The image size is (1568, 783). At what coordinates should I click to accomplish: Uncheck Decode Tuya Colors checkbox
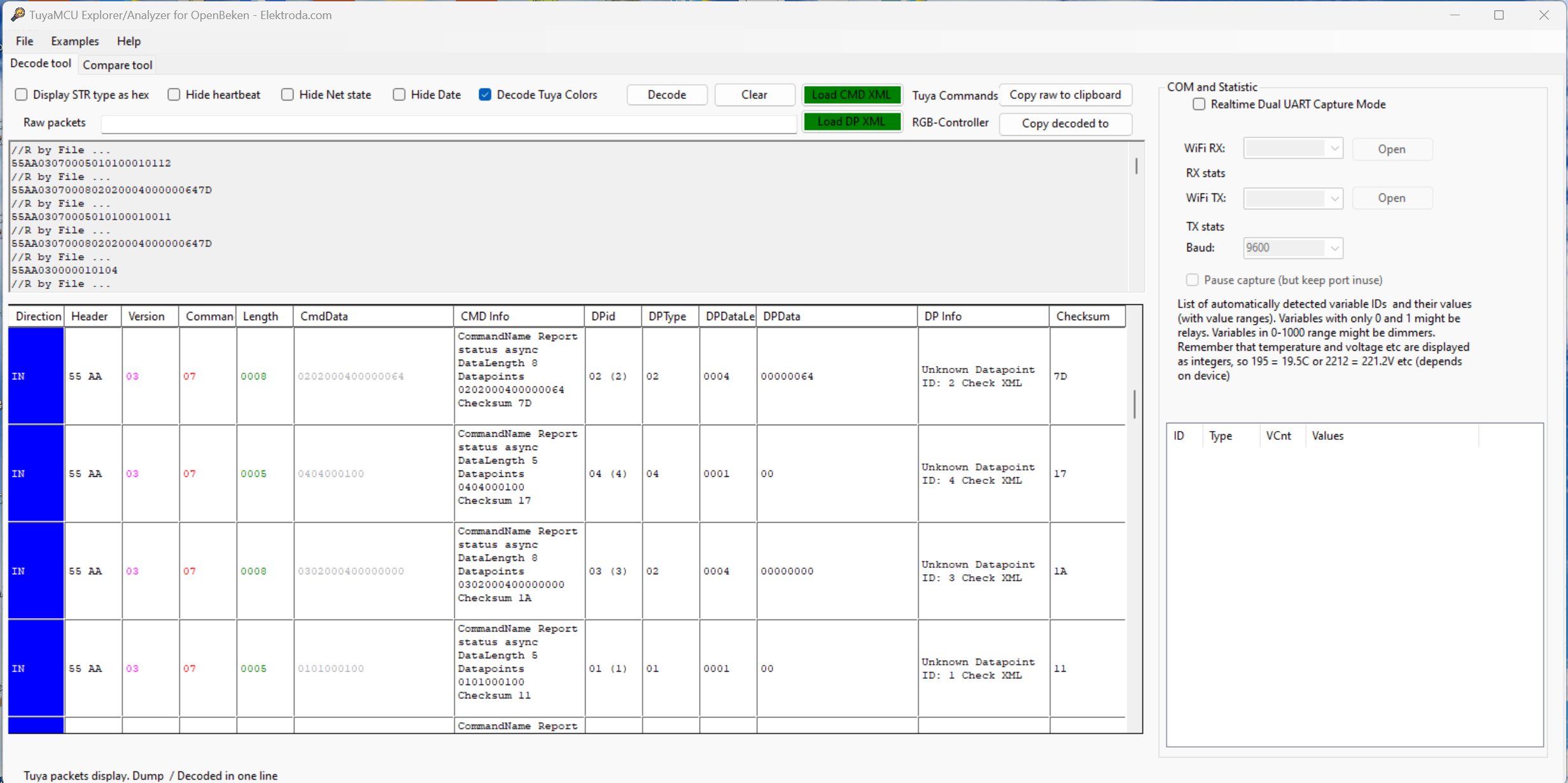coord(485,95)
